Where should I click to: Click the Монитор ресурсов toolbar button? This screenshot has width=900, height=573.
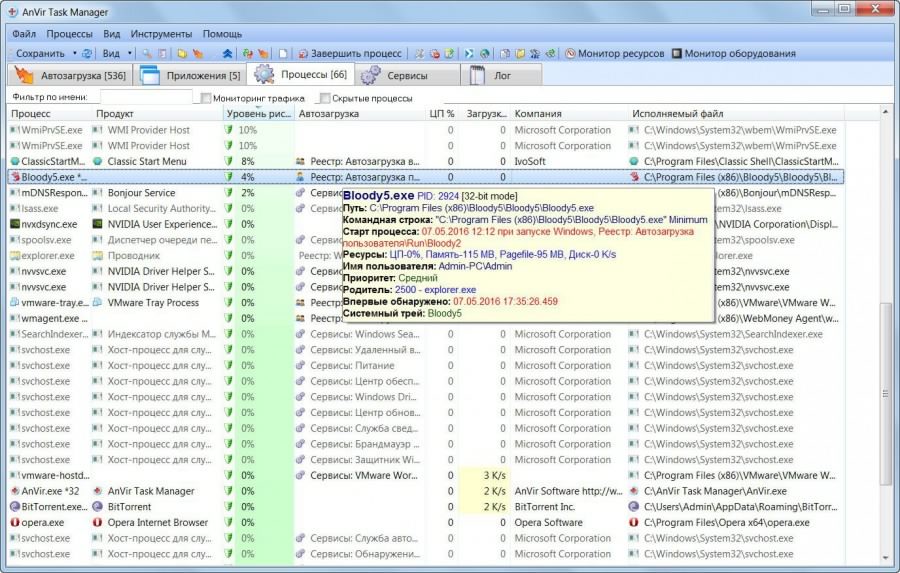tap(613, 53)
